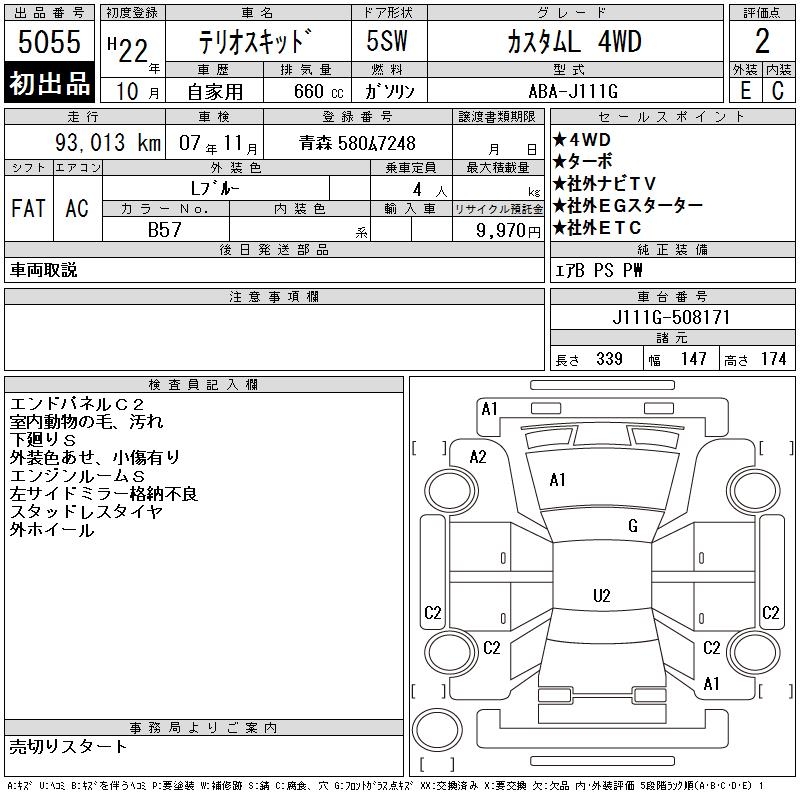Click the grade text カスタムL 4WD

point(574,41)
